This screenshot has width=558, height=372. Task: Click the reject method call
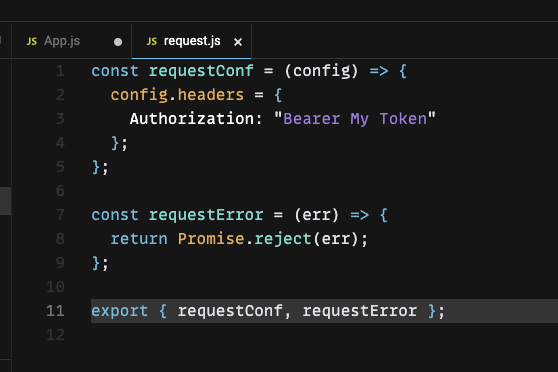(x=283, y=239)
